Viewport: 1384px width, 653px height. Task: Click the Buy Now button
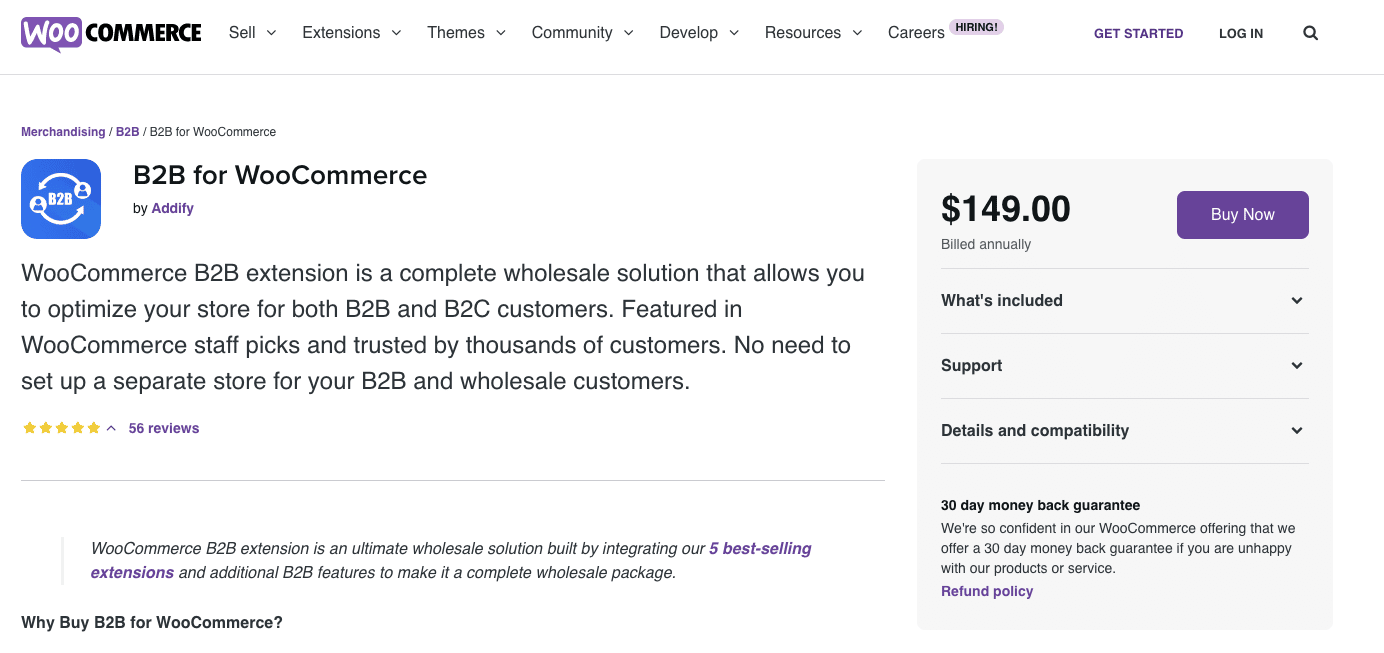tap(1243, 215)
